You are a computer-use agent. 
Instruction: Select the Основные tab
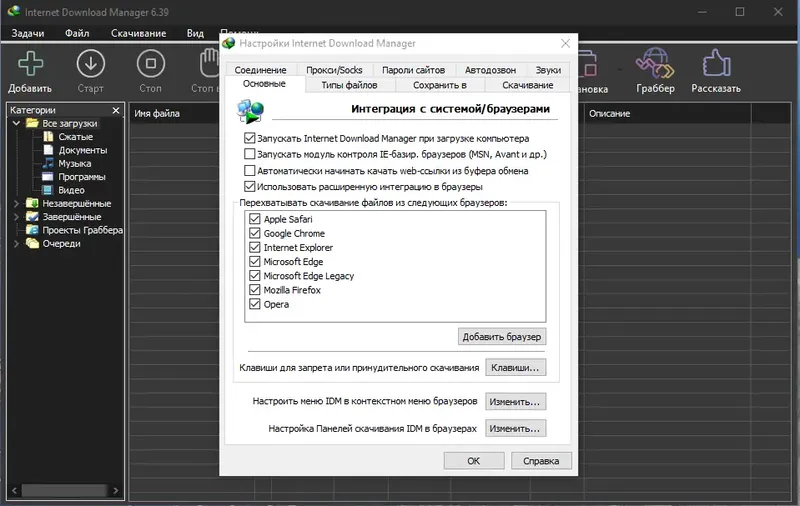(x=264, y=84)
